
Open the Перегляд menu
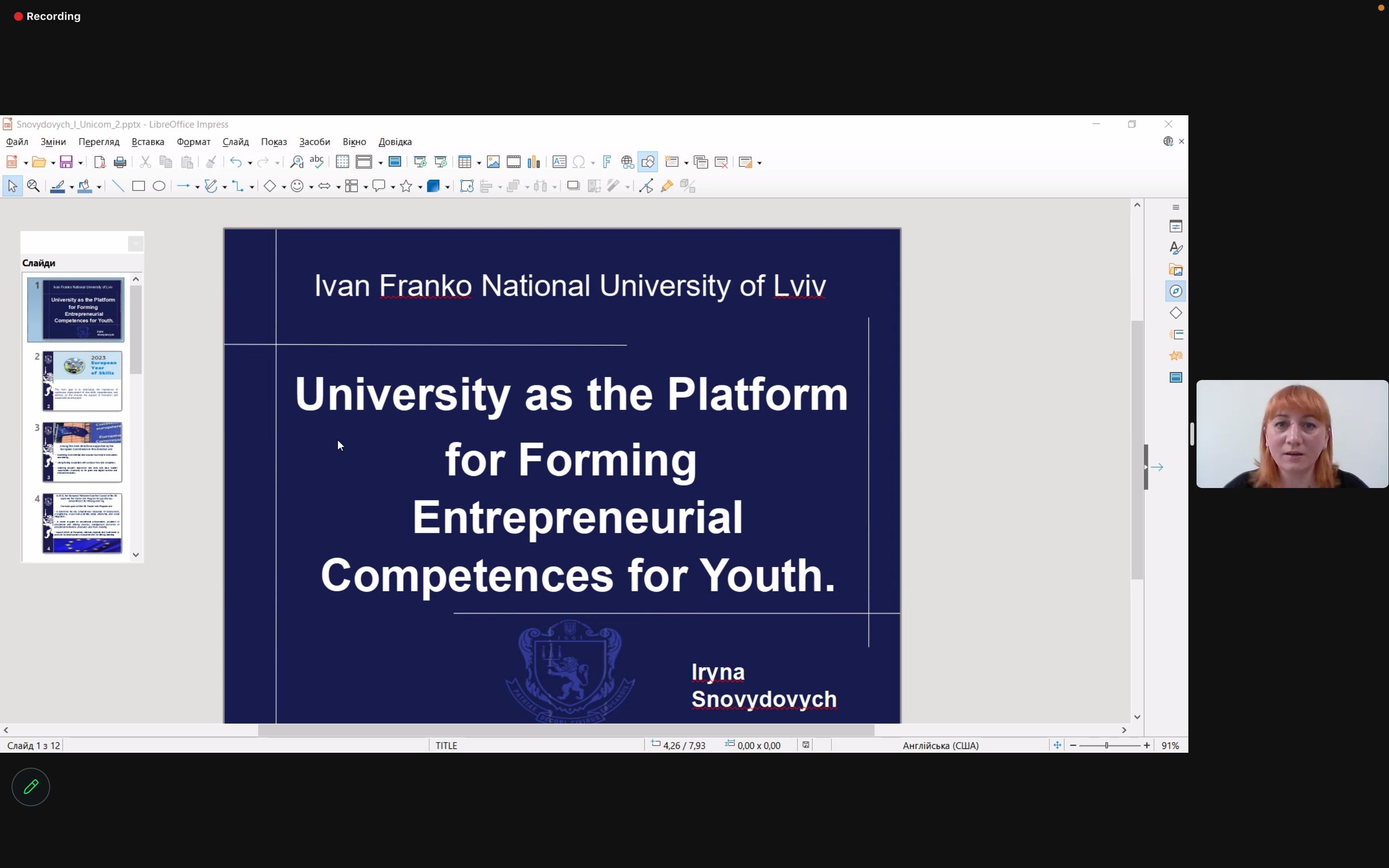[99, 142]
